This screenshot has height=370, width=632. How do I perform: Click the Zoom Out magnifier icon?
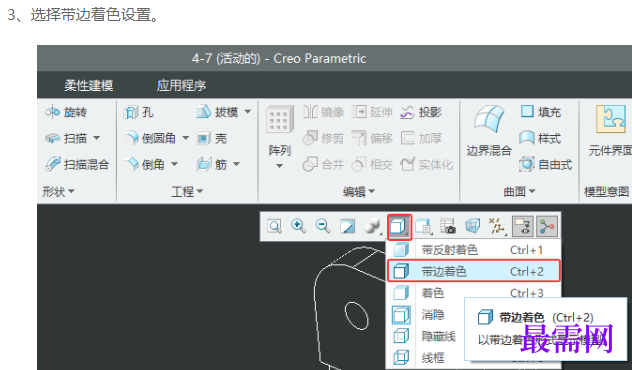(x=323, y=226)
